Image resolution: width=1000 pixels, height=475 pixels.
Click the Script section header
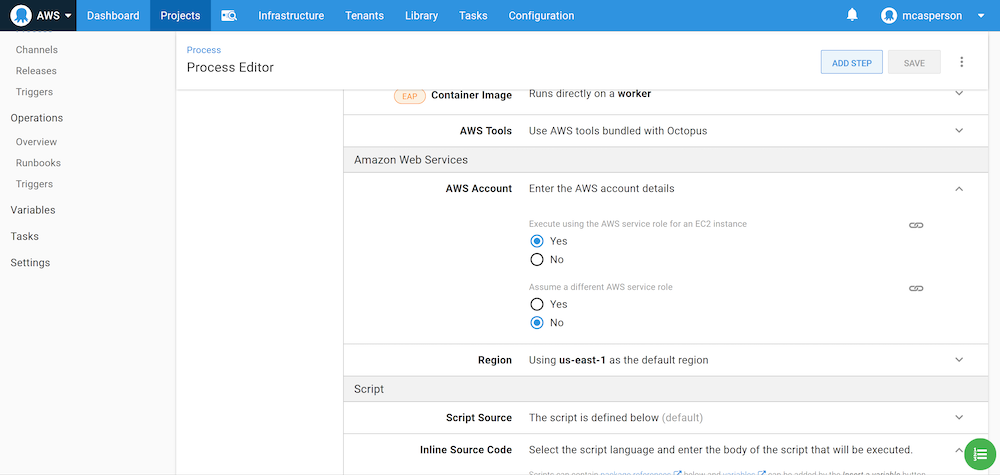tap(666, 389)
